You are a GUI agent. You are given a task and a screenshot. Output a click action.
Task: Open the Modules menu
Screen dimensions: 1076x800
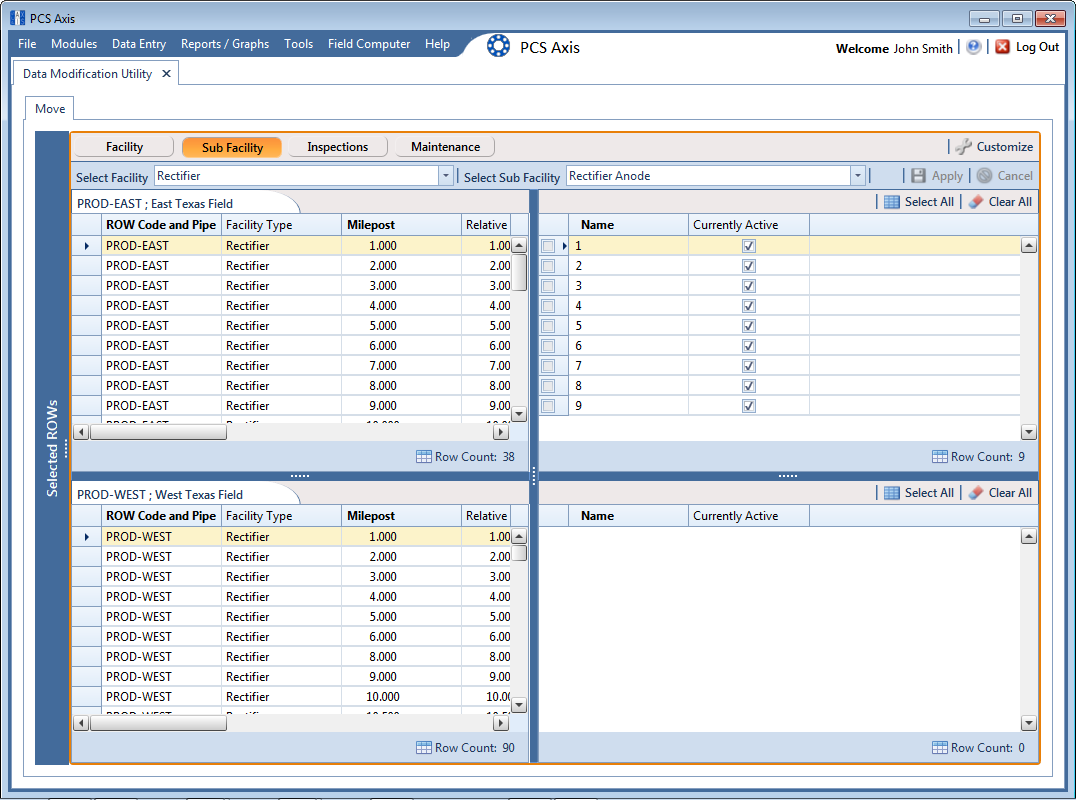pyautogui.click(x=74, y=44)
